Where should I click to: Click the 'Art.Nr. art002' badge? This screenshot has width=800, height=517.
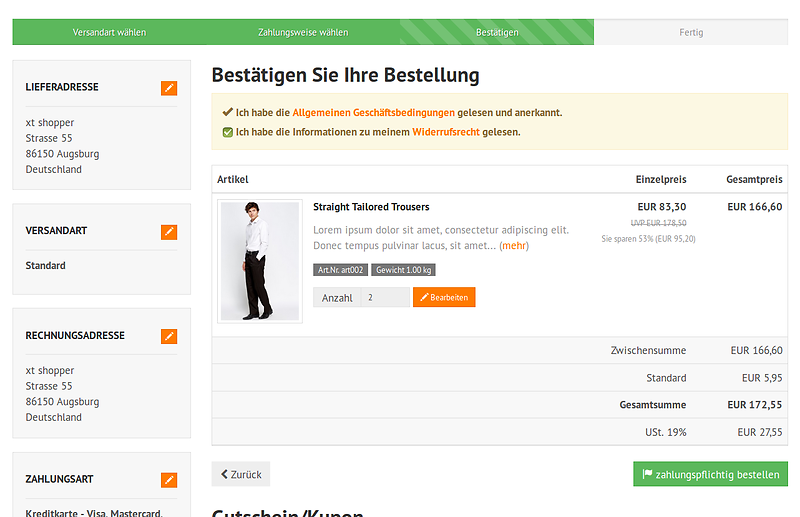[x=340, y=270]
